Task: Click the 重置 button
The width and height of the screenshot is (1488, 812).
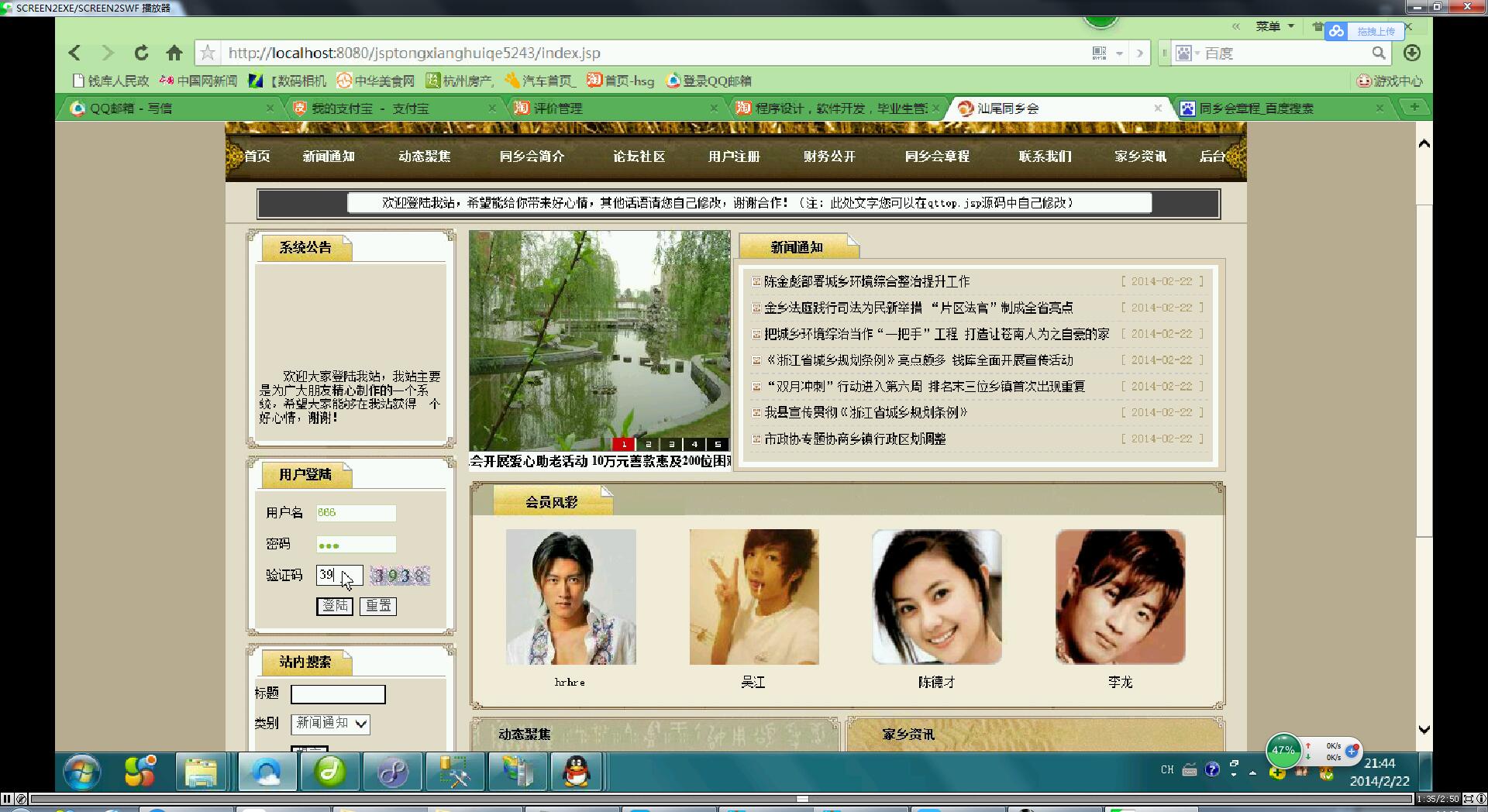Action: pyautogui.click(x=378, y=606)
